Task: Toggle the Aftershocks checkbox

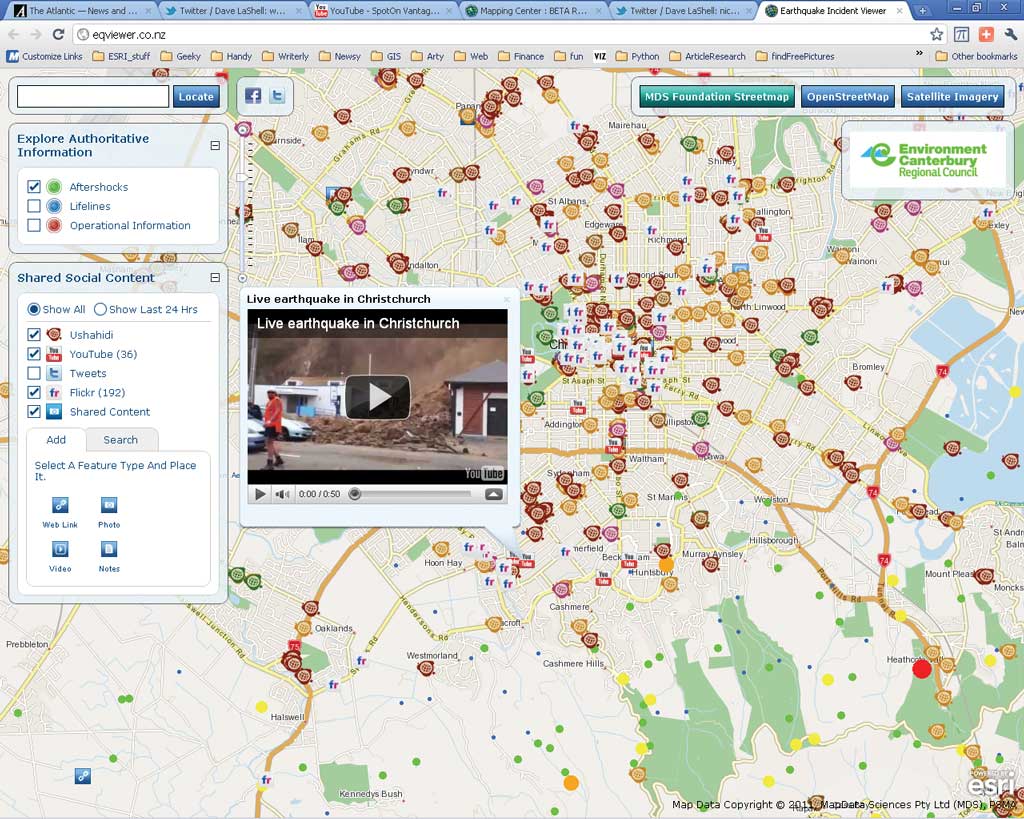Action: (34, 187)
